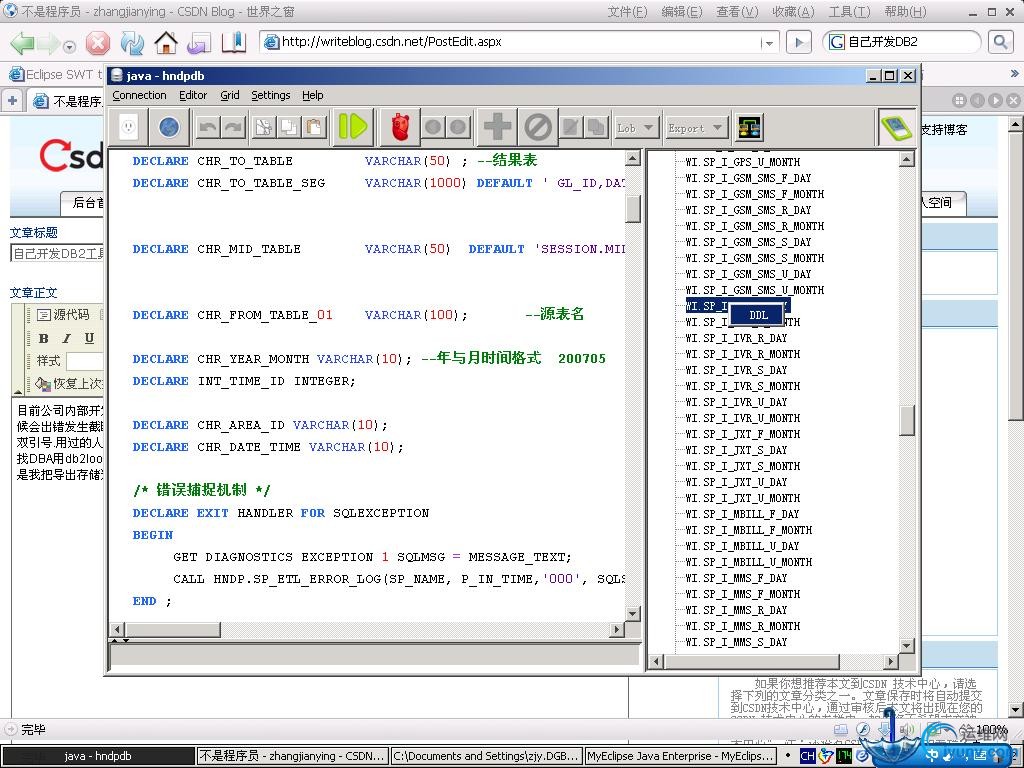The height and width of the screenshot is (768, 1024).
Task: Click the second gray circle icon
Action: click(x=458, y=127)
